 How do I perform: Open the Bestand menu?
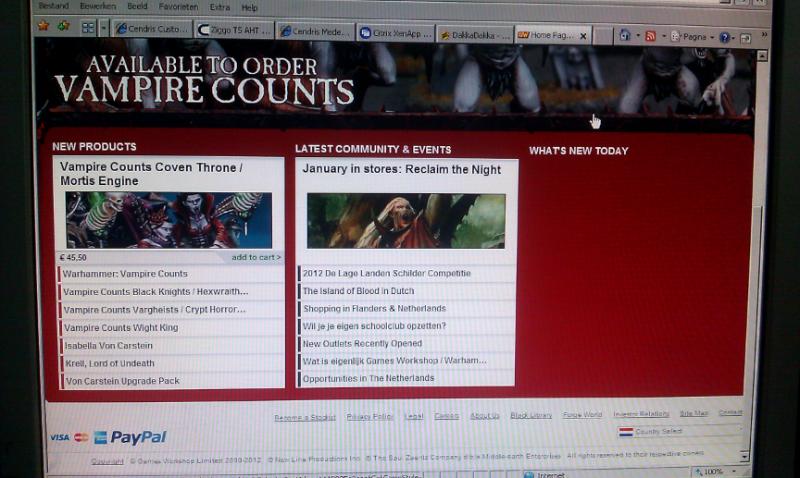click(x=54, y=6)
